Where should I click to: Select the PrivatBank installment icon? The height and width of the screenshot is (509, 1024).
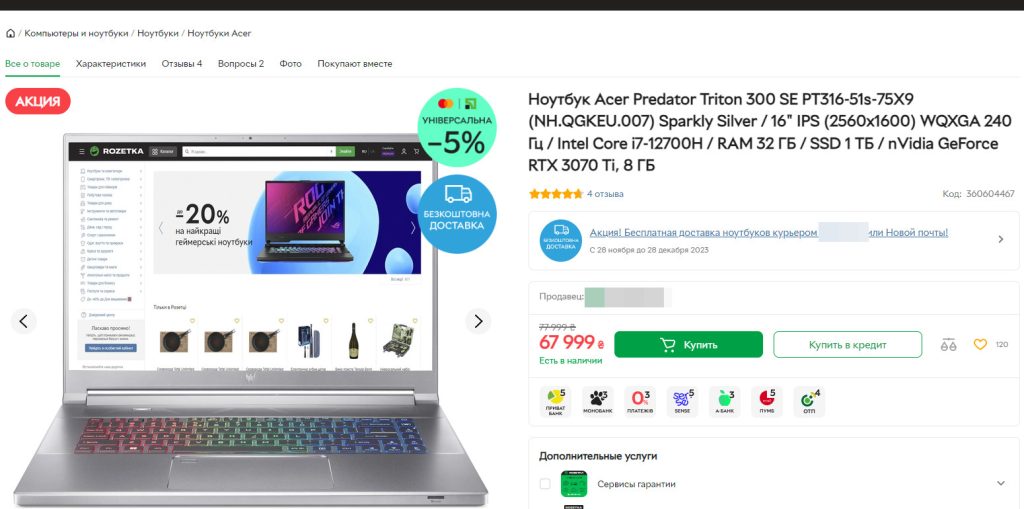[555, 401]
